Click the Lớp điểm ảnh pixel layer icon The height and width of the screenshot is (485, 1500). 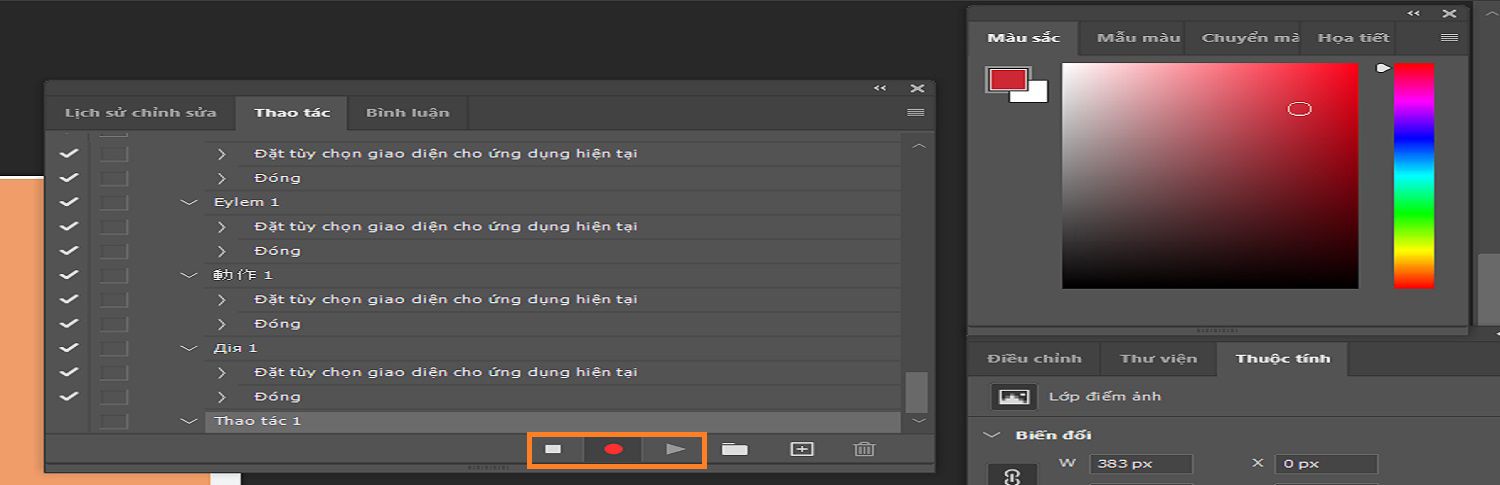coord(1014,397)
